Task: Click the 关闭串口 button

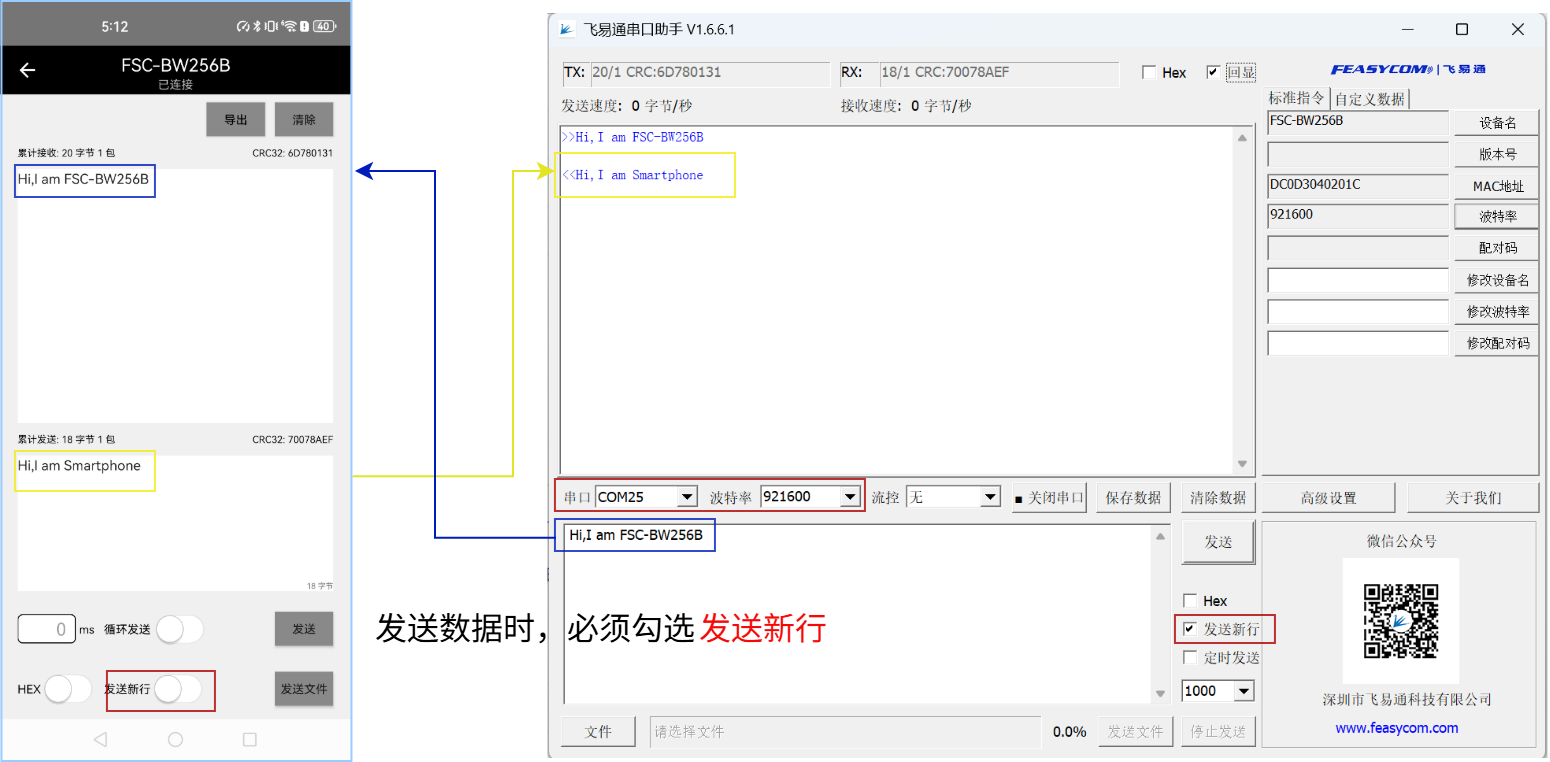Action: (1049, 497)
